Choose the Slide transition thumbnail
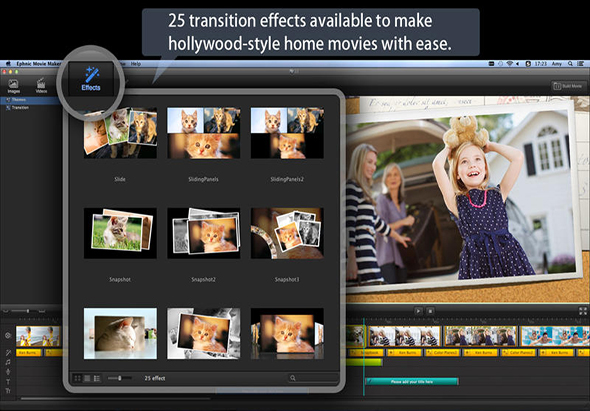Viewport: 590px width, 411px height. pyautogui.click(x=120, y=132)
